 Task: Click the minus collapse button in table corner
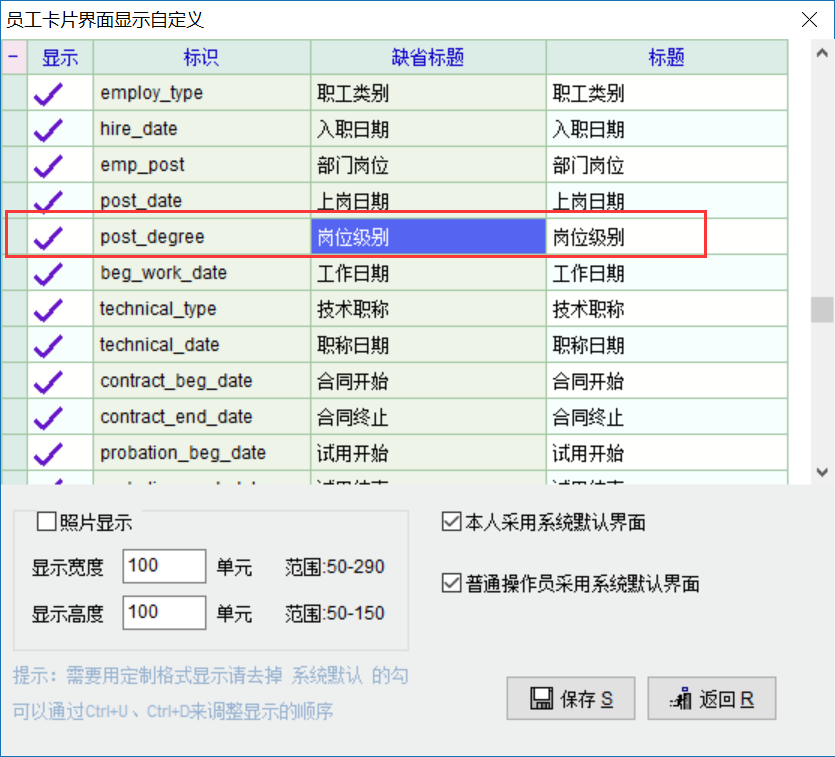13,57
